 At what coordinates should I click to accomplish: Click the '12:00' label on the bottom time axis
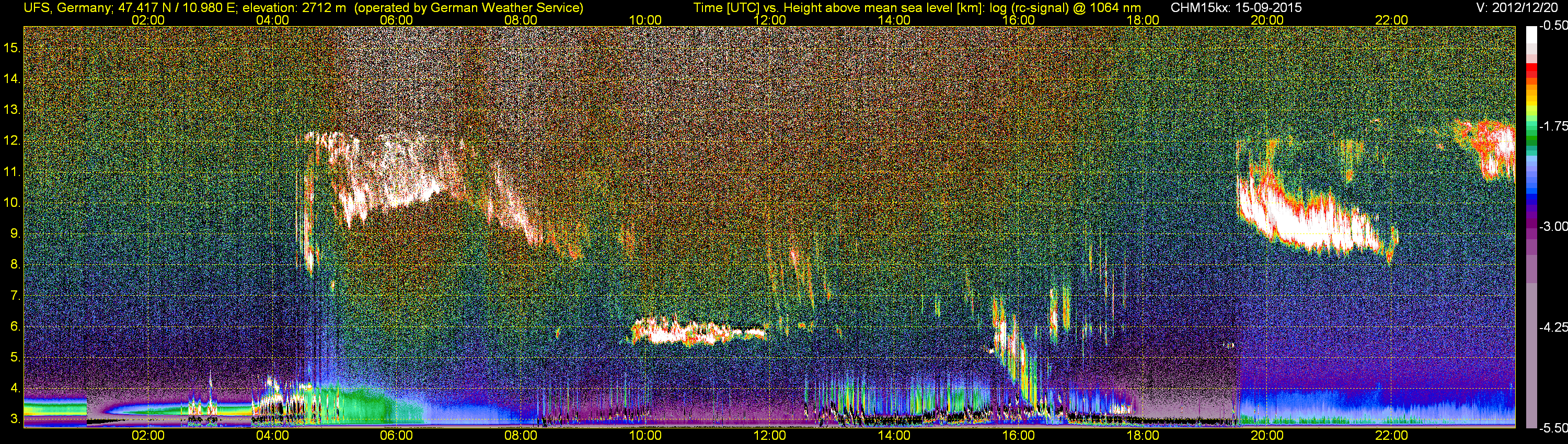769,436
